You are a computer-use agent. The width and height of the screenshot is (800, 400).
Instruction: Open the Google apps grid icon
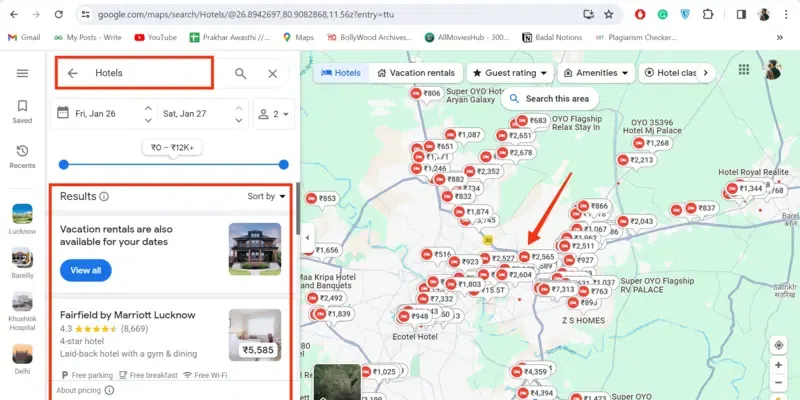coord(744,69)
